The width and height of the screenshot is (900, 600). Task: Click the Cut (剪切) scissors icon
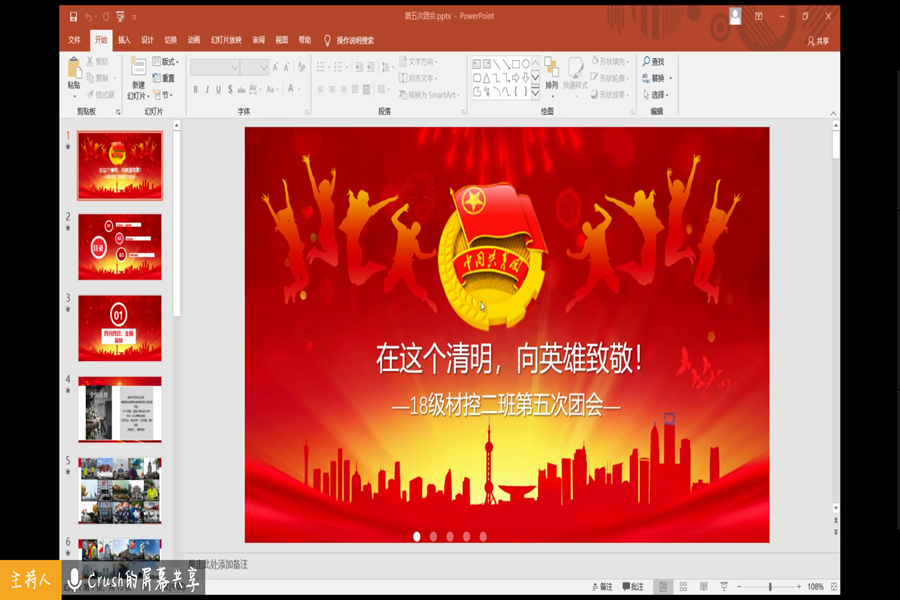tap(90, 61)
